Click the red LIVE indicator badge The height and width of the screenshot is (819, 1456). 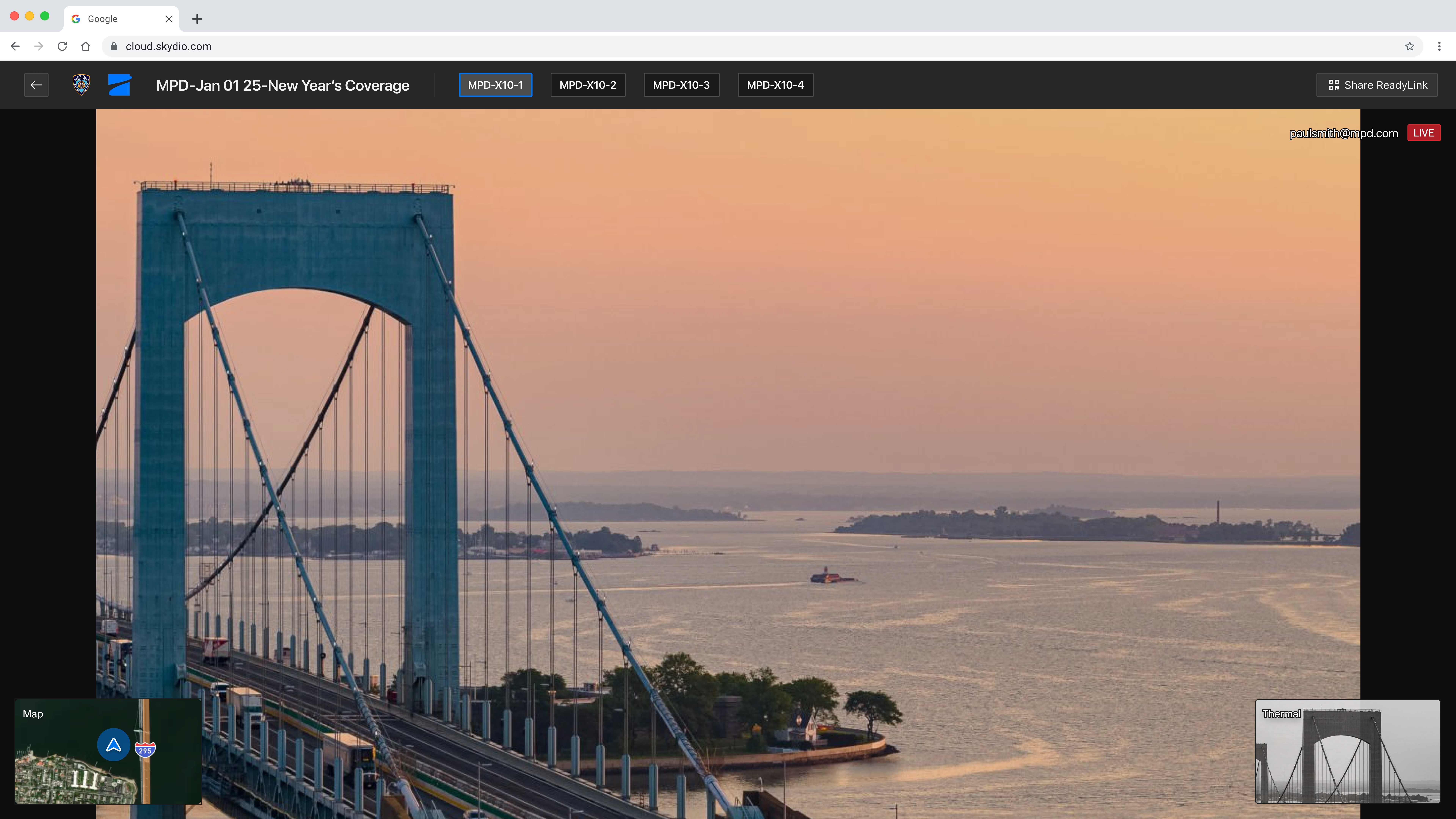1423,133
